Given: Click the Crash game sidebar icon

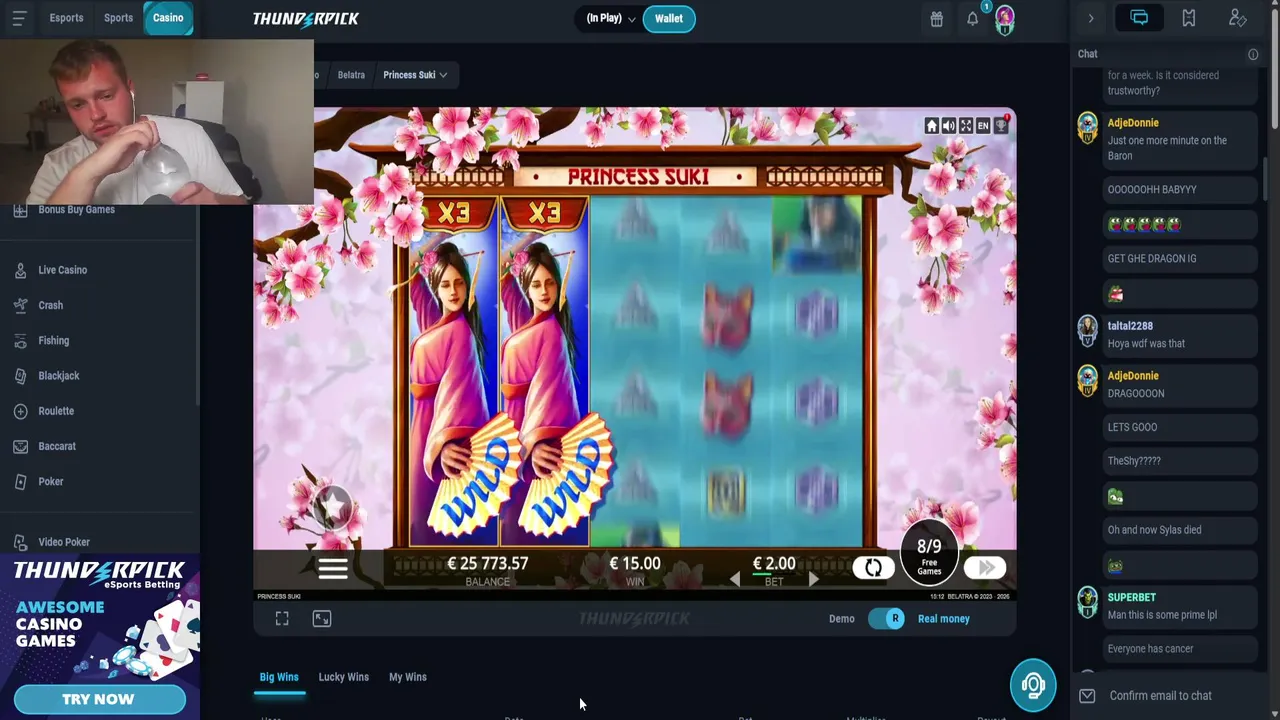Looking at the screenshot, I should [20, 305].
